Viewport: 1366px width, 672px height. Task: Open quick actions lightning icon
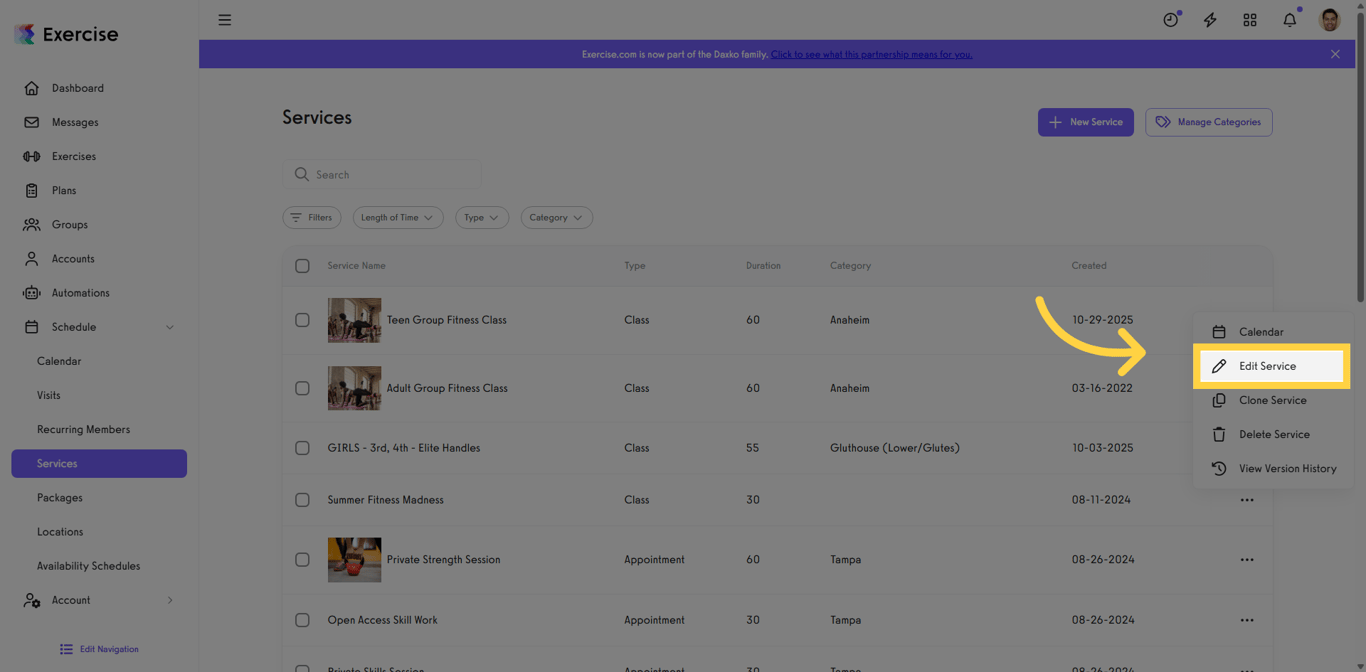[1210, 19]
